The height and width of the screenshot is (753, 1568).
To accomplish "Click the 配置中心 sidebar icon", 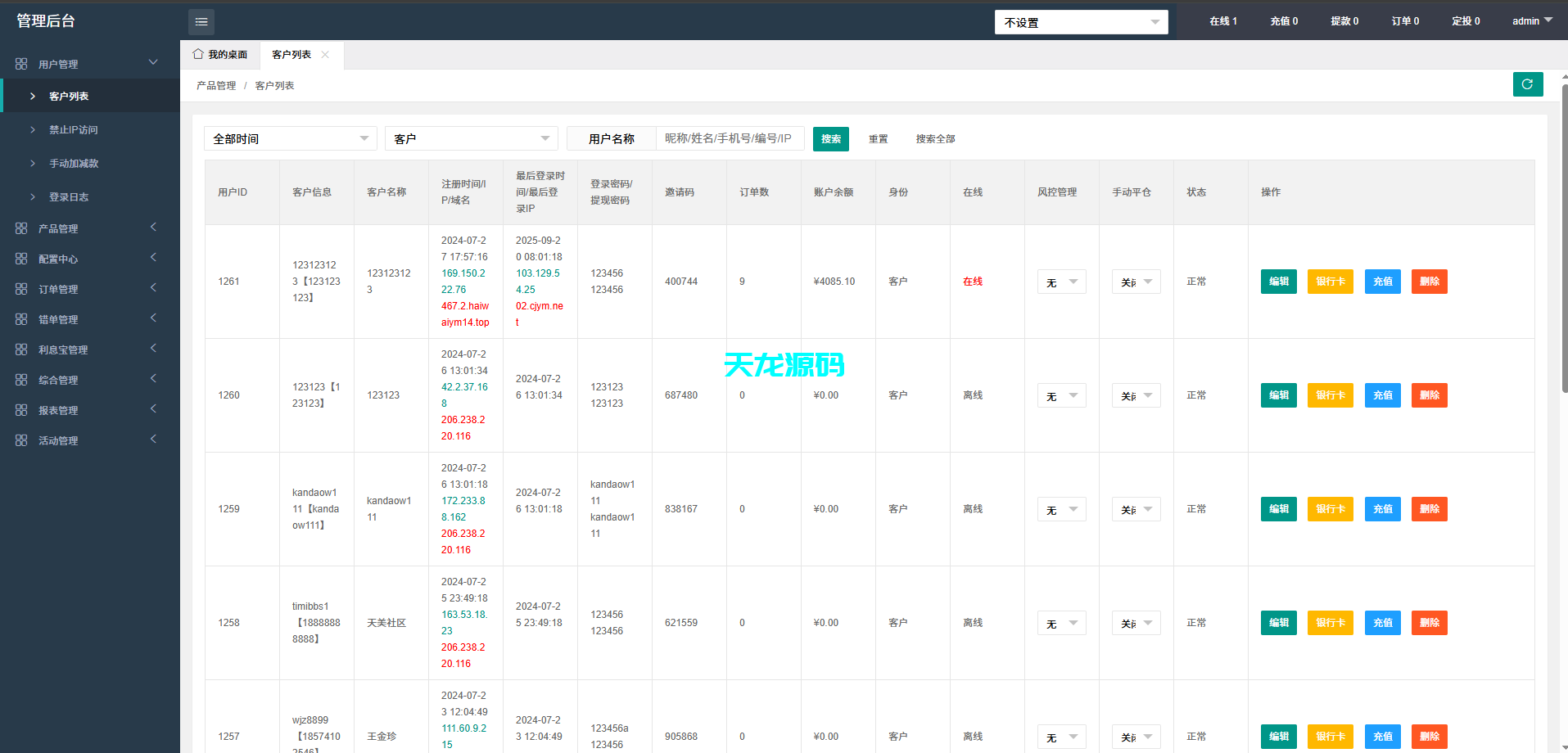I will coord(22,258).
